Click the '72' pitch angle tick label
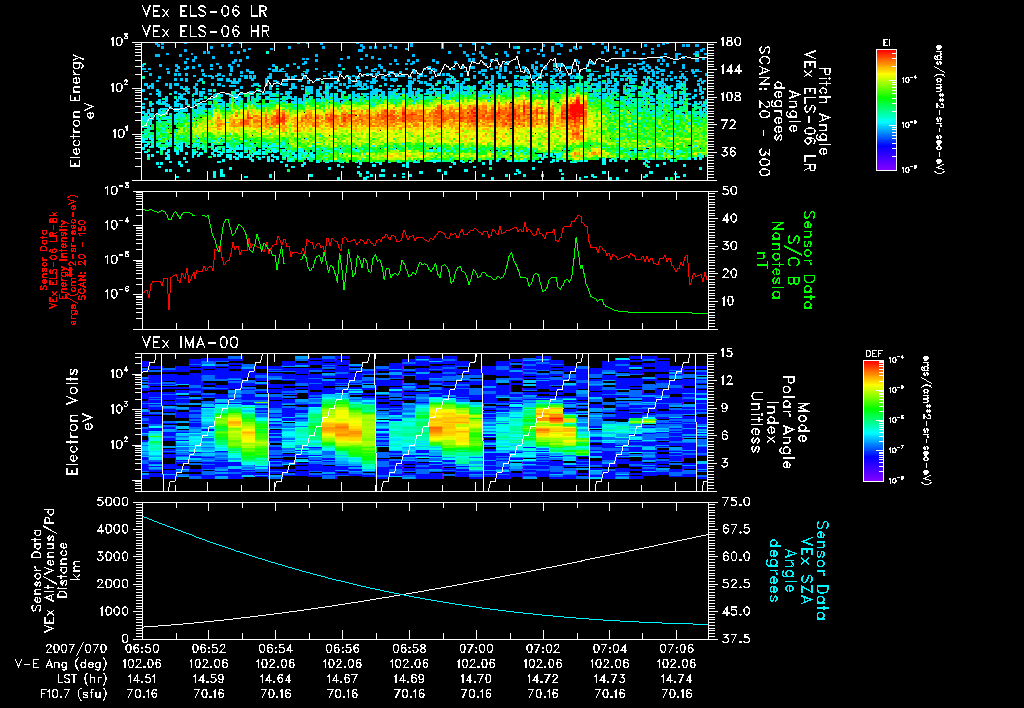 727,124
